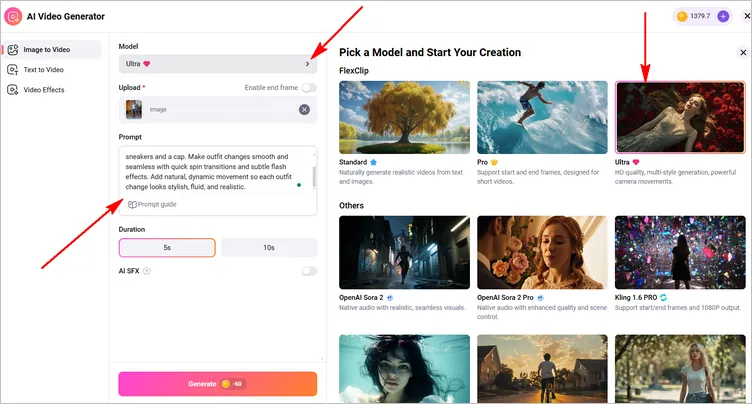
Task: Click the Pro model name text
Action: (x=482, y=162)
